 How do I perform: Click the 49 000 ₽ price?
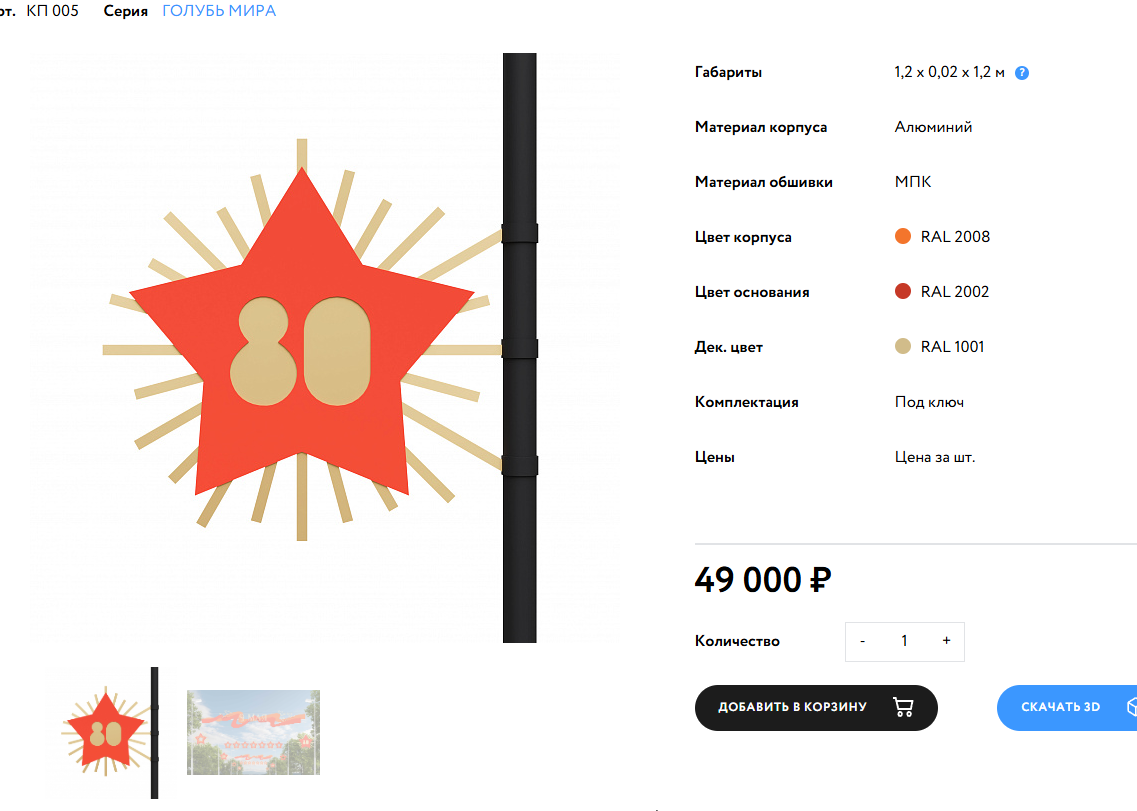point(763,580)
